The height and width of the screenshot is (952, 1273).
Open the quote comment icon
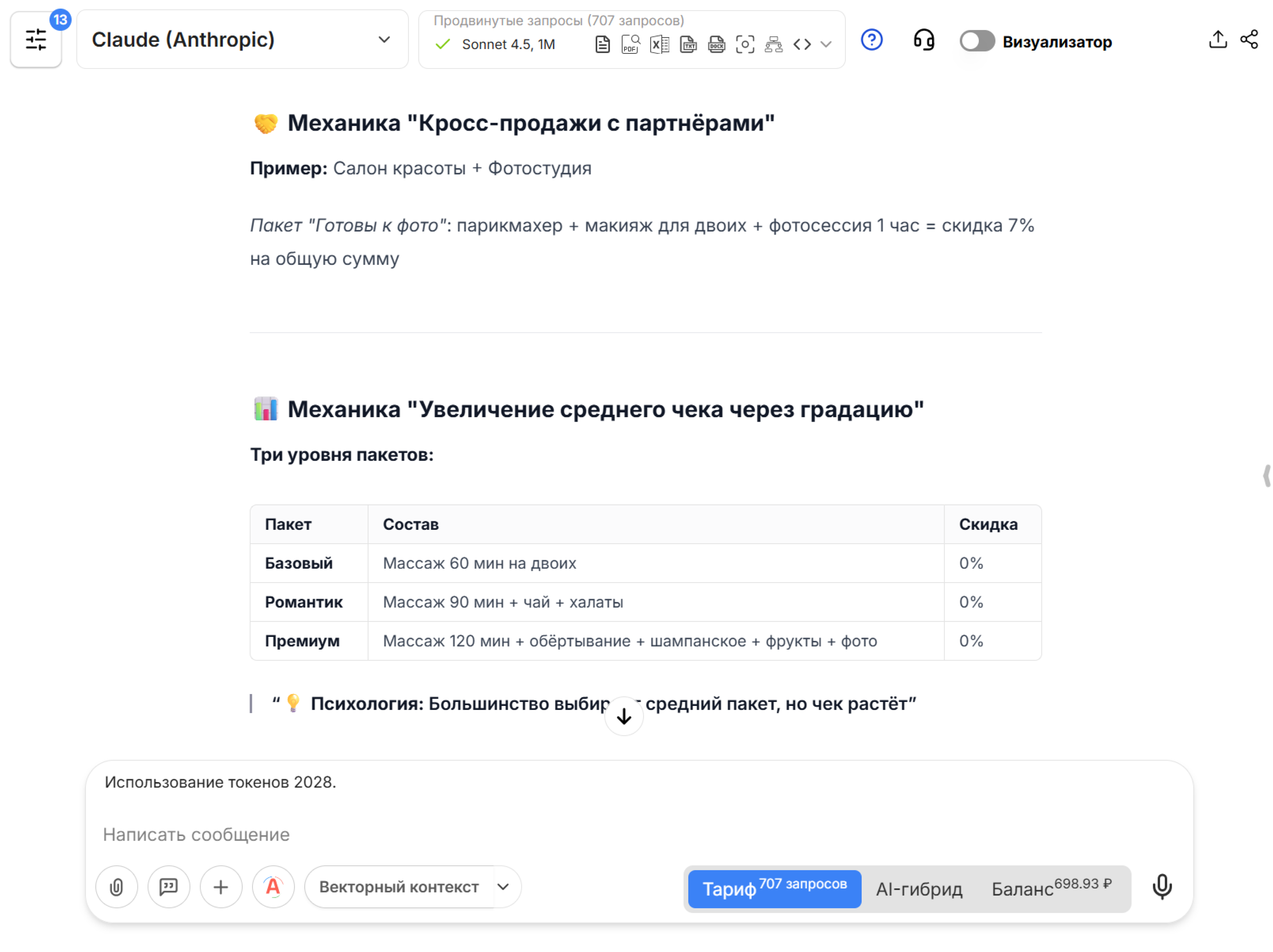[x=169, y=887]
